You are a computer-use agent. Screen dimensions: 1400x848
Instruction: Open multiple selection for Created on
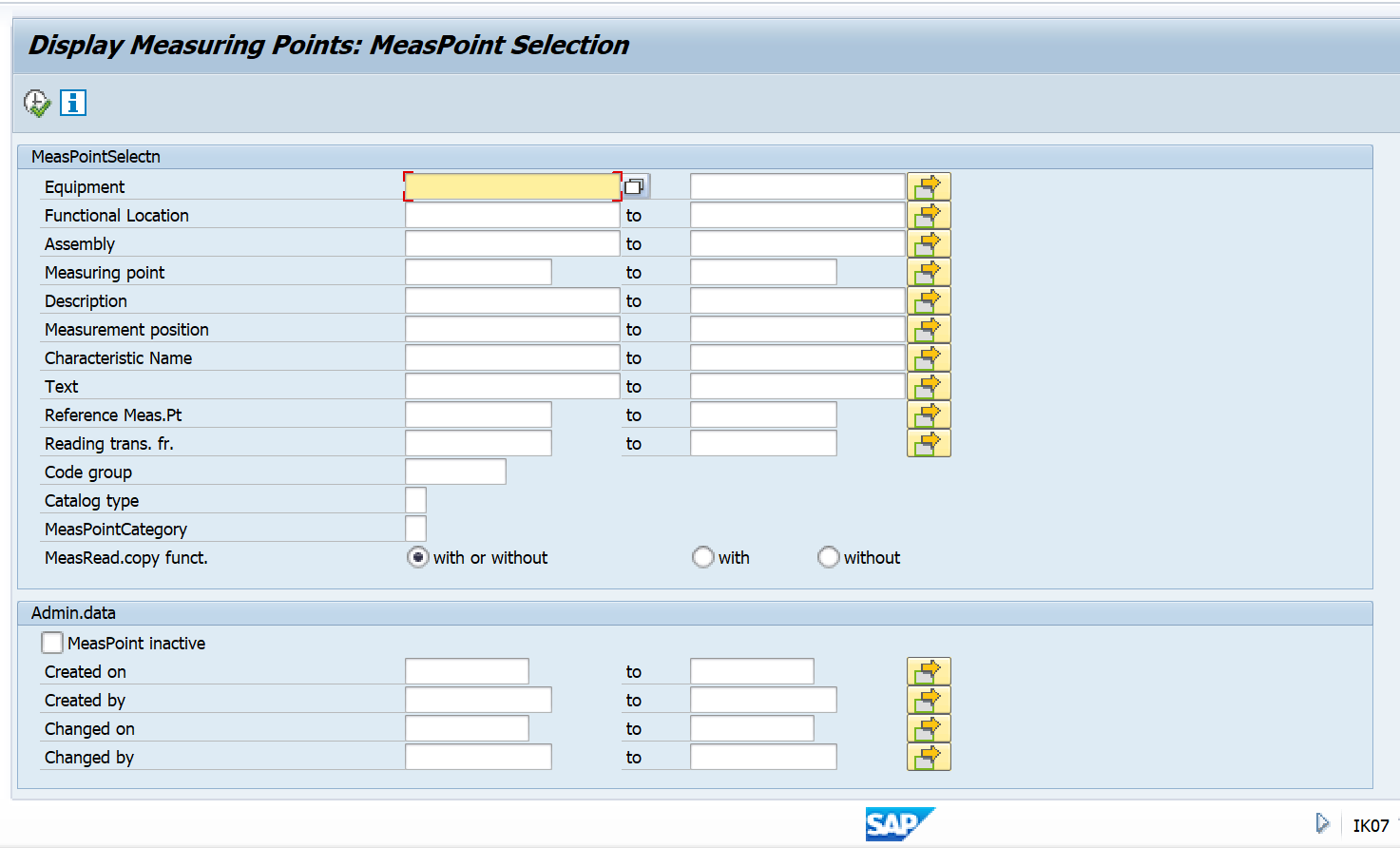point(929,670)
